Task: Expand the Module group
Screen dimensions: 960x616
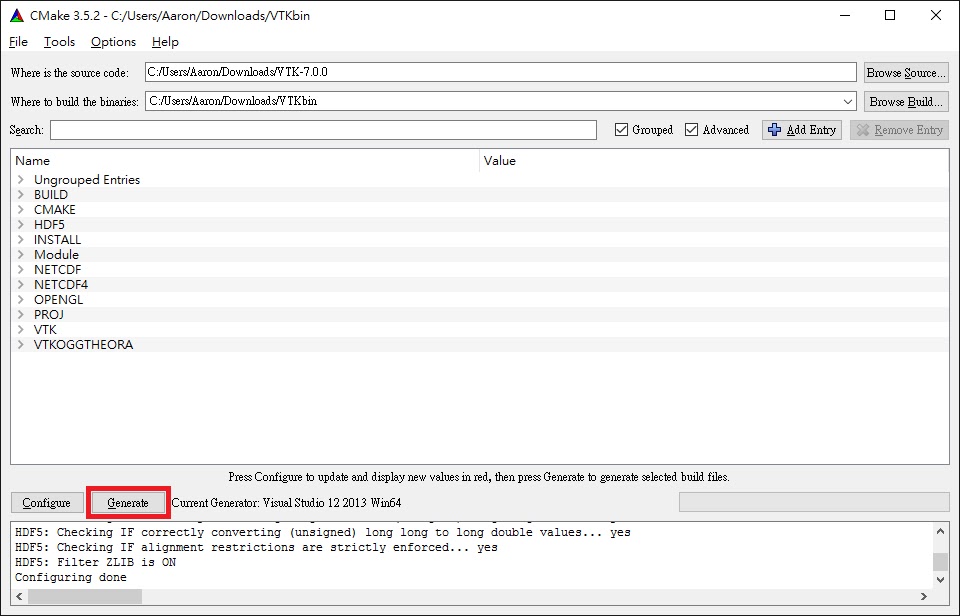Action: coord(21,255)
